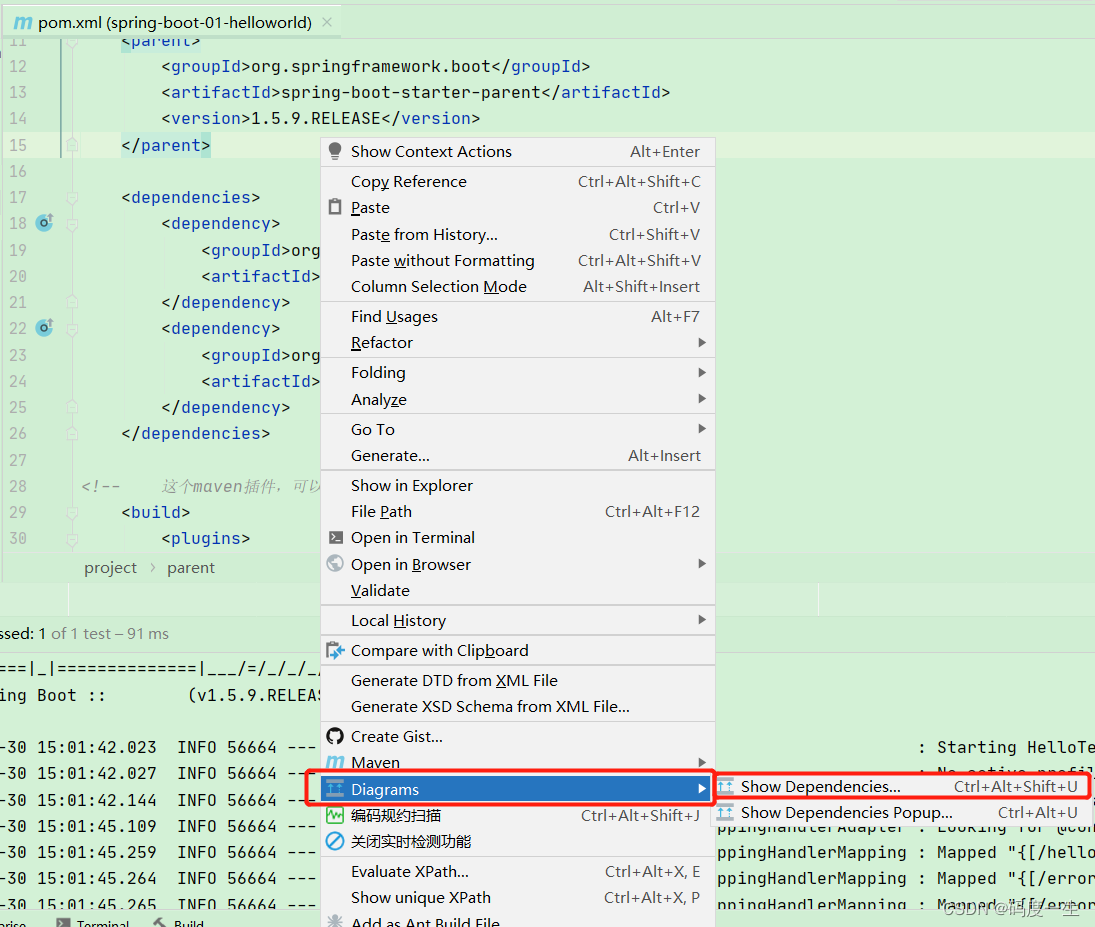
Task: Open Show Dependencies... from Diagrams submenu
Action: 902,787
